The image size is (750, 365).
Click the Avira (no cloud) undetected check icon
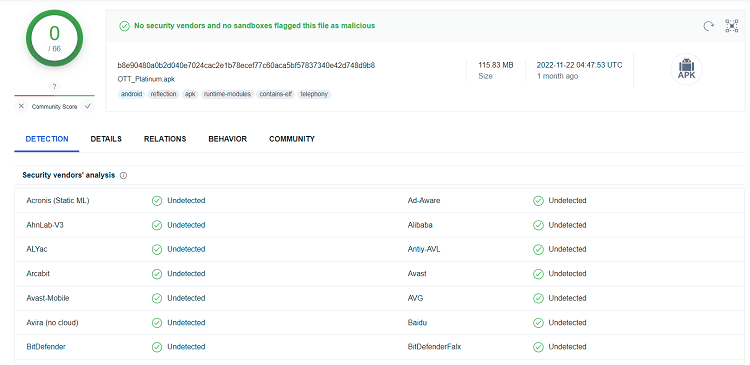(157, 323)
